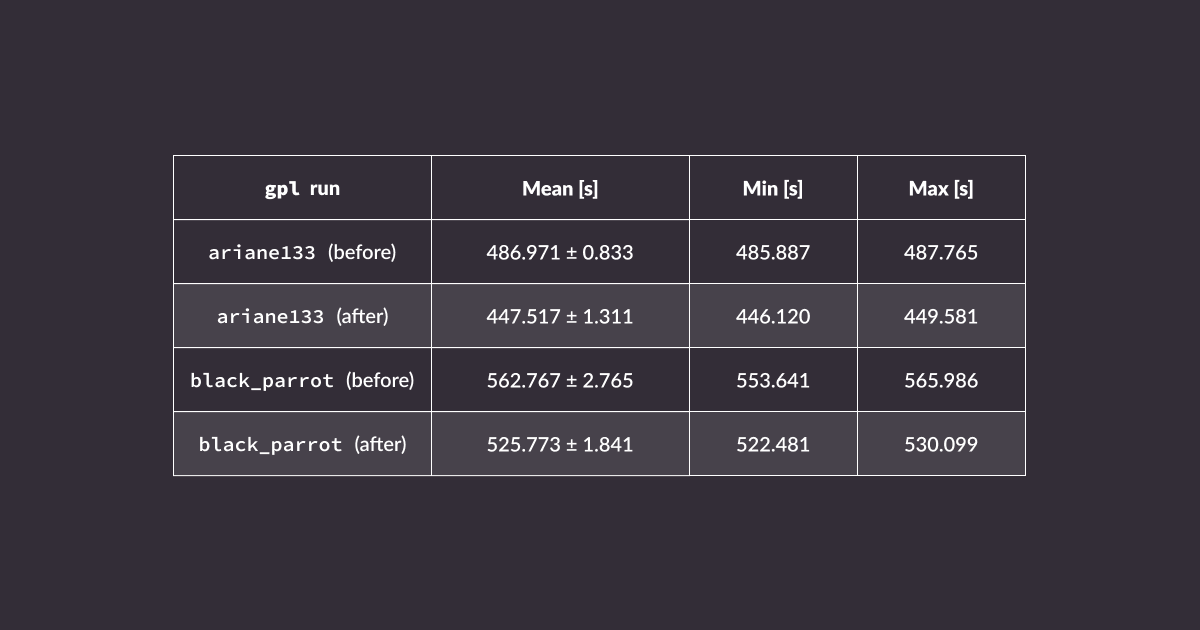Image resolution: width=1200 pixels, height=630 pixels.
Task: Click mean value 447.517 ± 1.311
Action: [x=560, y=316]
